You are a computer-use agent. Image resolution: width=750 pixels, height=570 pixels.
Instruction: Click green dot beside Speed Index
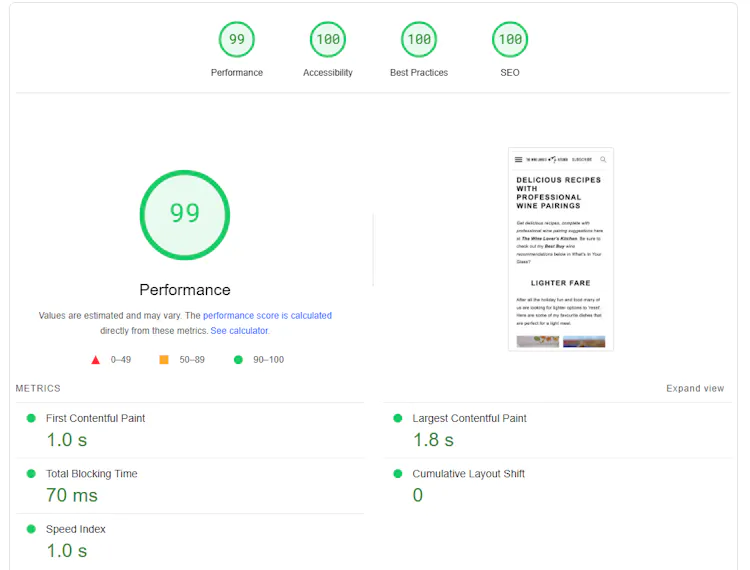pos(31,529)
